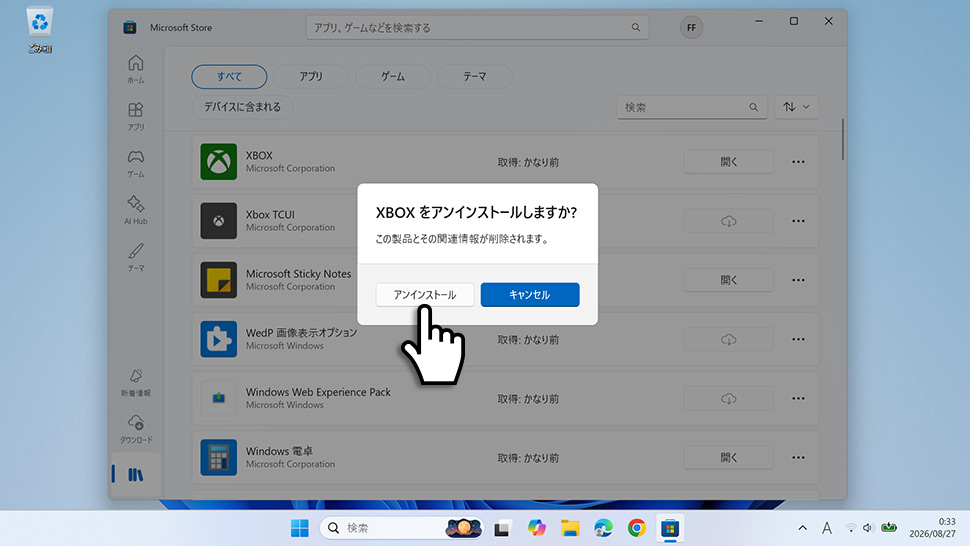Select the Windows 電卓 title text

[279, 451]
